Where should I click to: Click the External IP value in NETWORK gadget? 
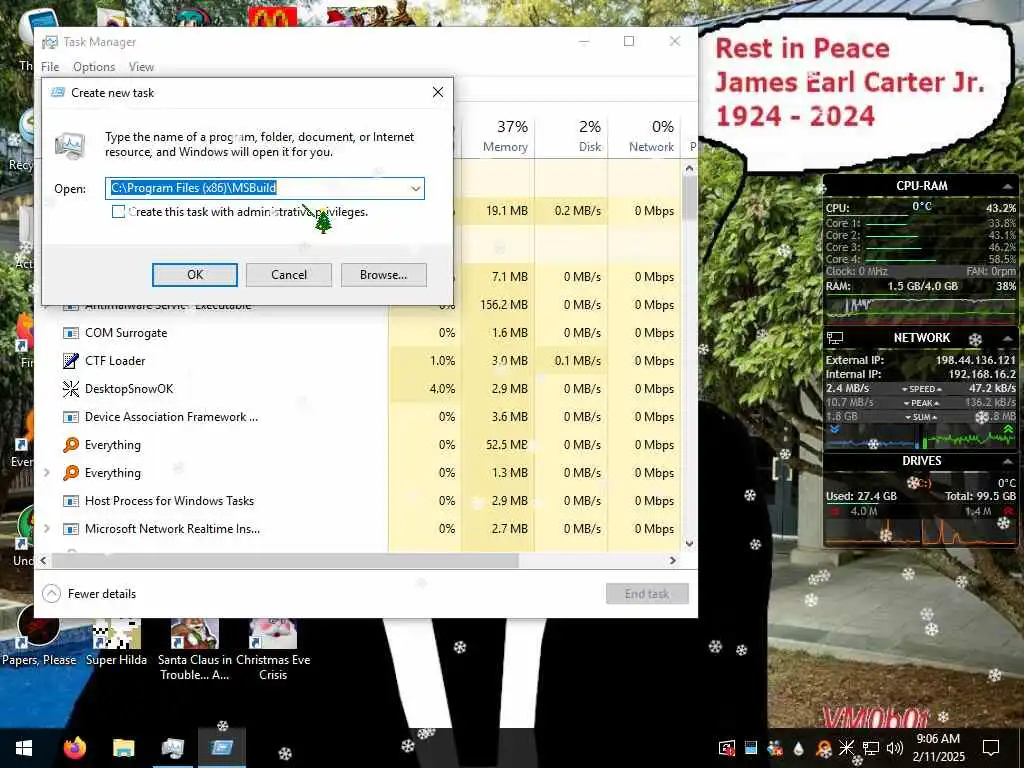point(975,360)
